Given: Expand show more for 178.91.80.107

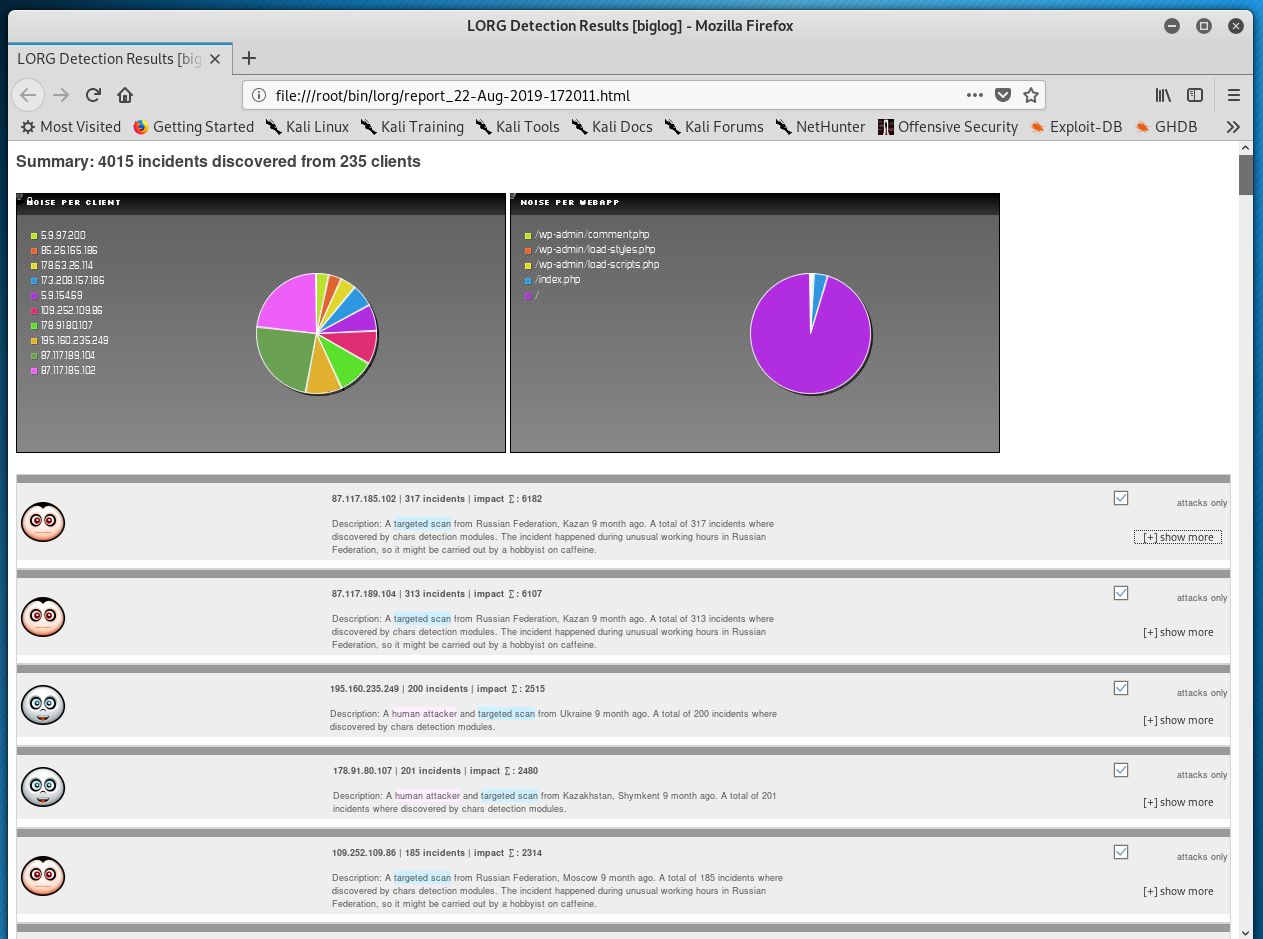Looking at the screenshot, I should pos(1178,802).
